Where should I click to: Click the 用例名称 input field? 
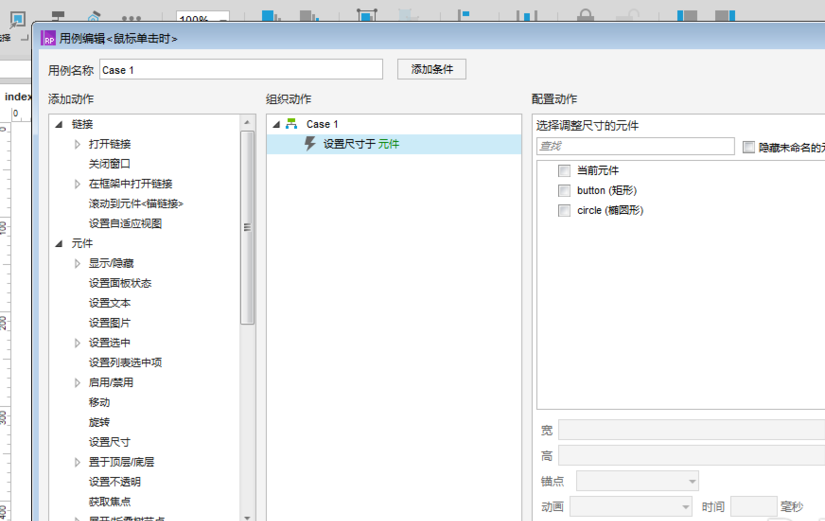pyautogui.click(x=241, y=69)
